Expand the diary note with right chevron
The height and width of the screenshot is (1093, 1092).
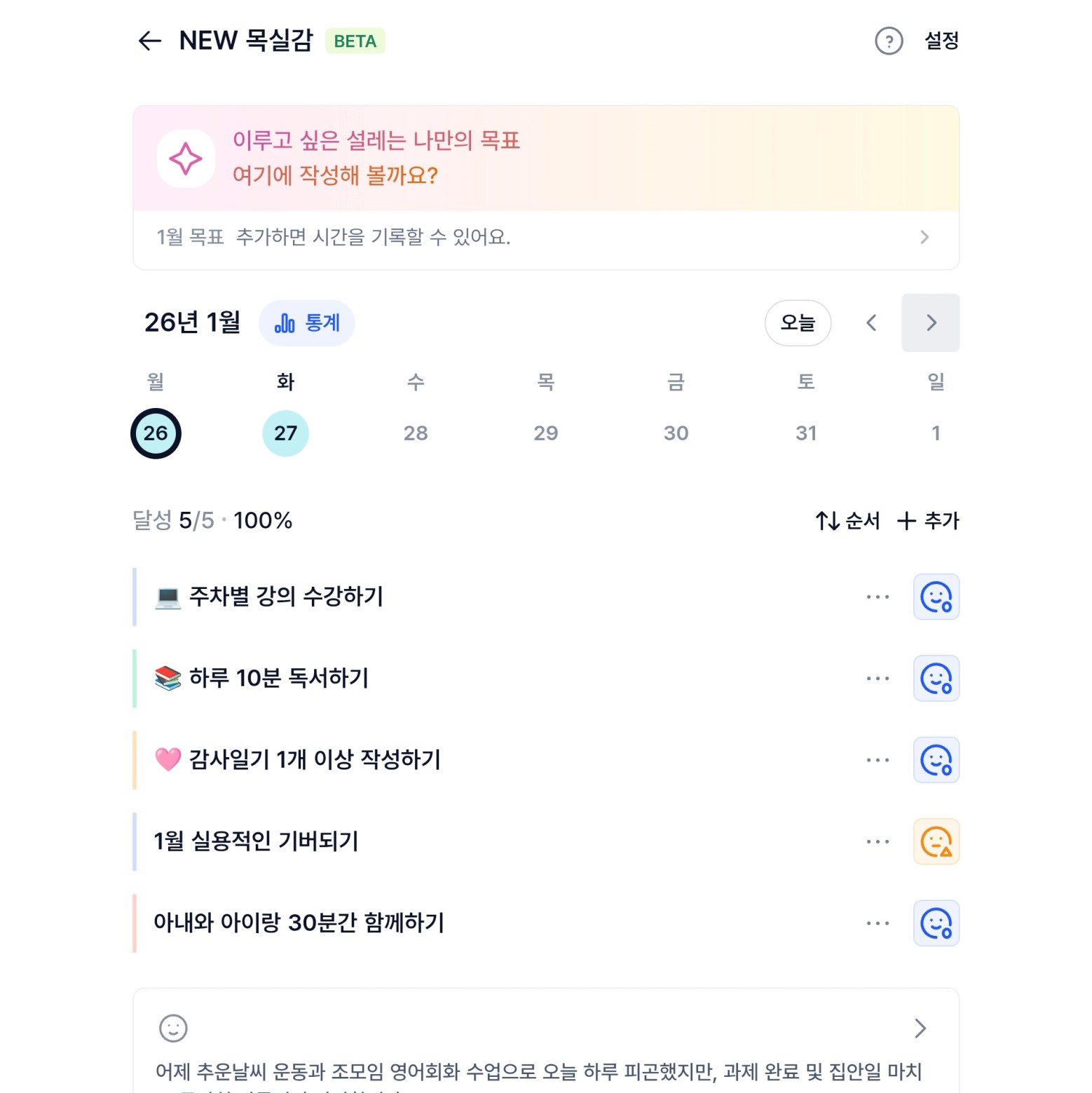920,1028
